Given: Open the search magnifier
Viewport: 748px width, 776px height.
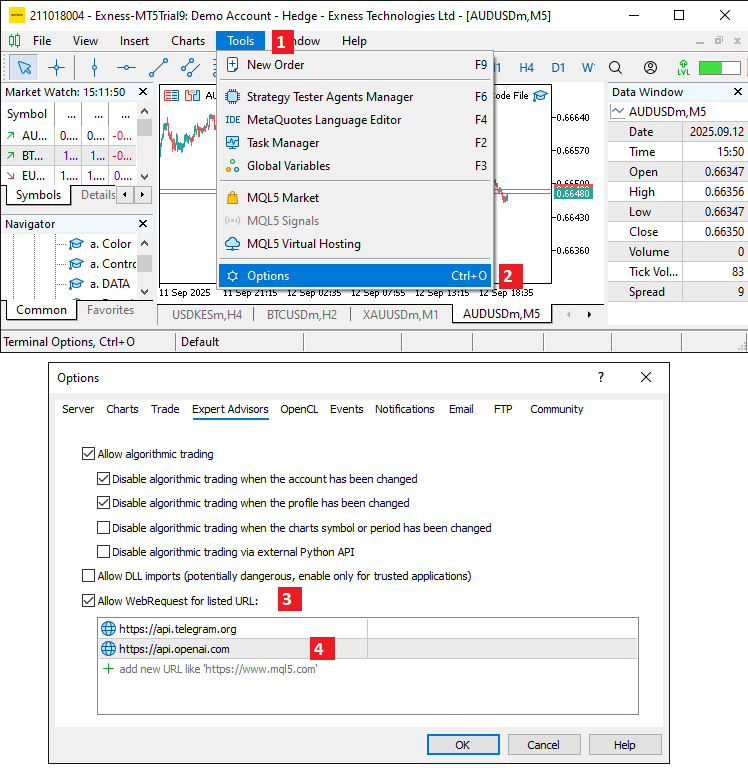Looking at the screenshot, I should coord(615,67).
